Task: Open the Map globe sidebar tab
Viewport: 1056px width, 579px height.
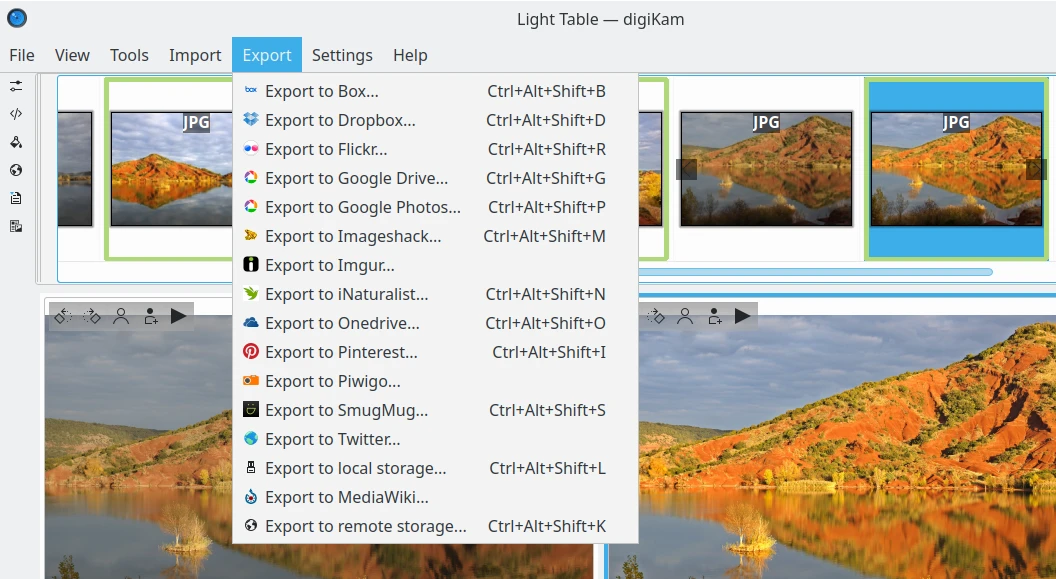Action: [x=16, y=170]
